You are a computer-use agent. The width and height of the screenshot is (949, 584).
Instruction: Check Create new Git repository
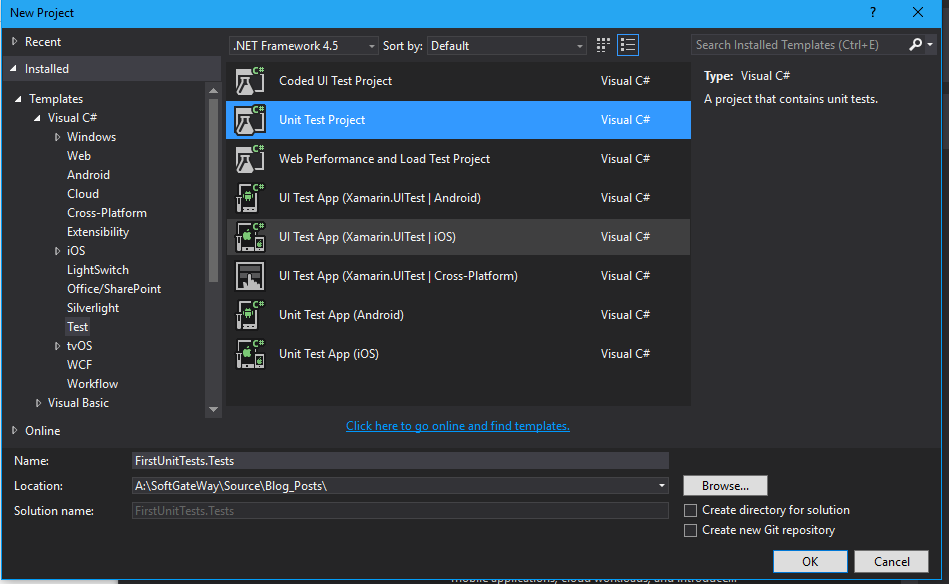pos(690,531)
